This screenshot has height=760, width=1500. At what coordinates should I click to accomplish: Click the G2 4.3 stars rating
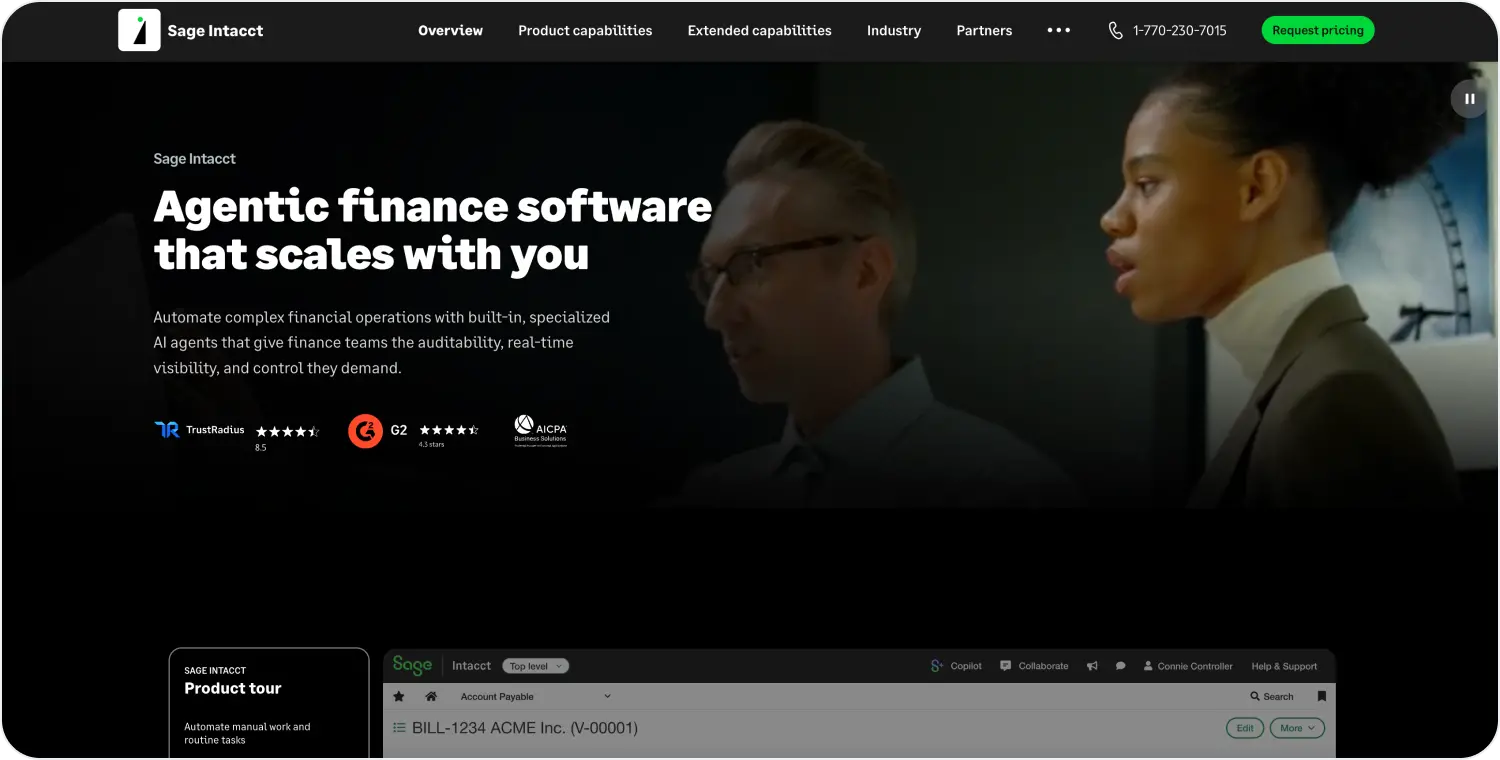pos(448,430)
